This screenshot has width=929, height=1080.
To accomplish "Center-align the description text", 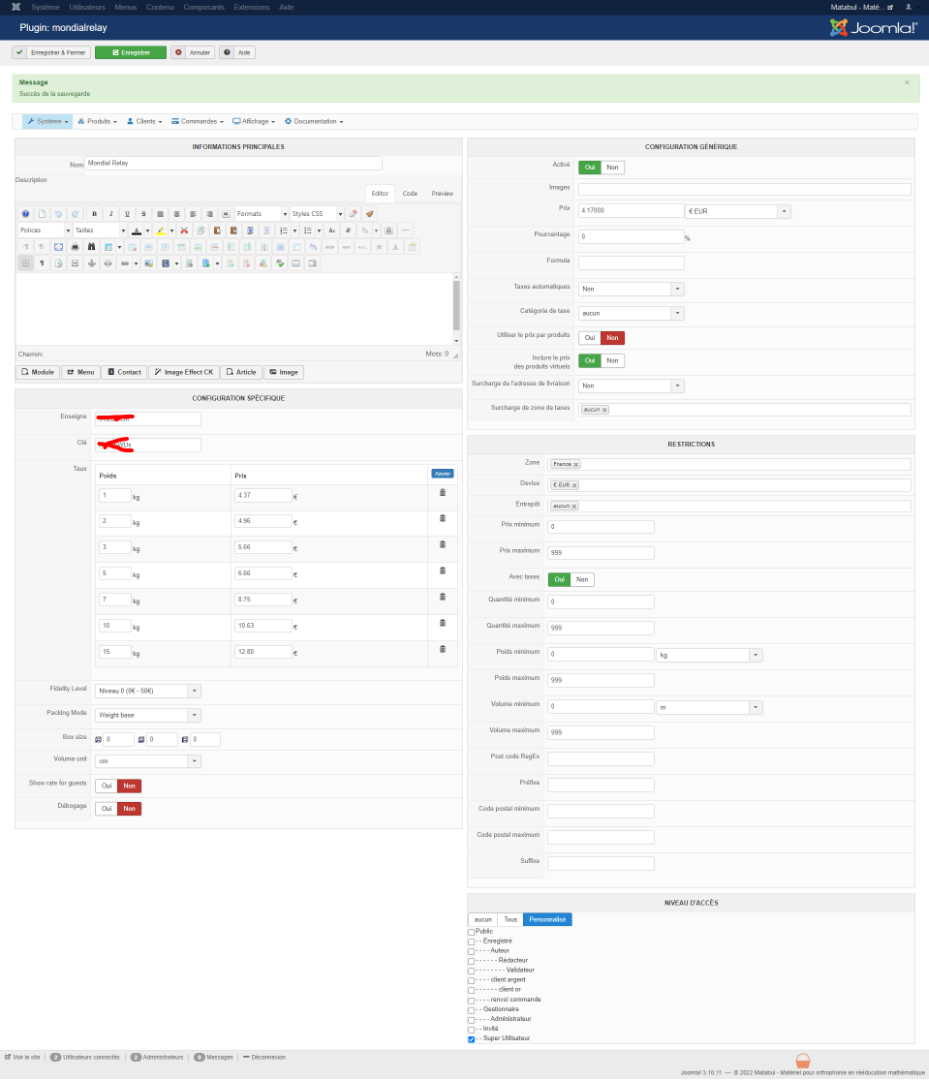I will [x=177, y=214].
